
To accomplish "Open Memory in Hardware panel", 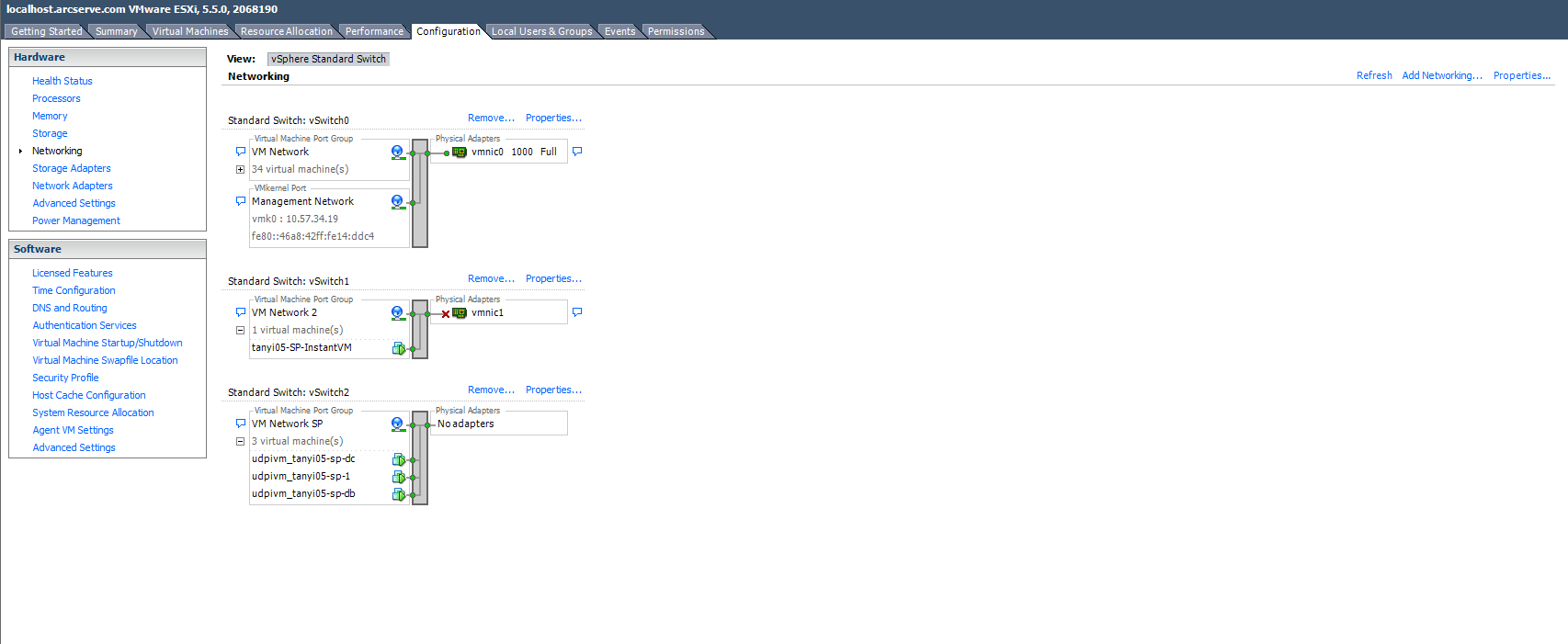I will tap(50, 116).
